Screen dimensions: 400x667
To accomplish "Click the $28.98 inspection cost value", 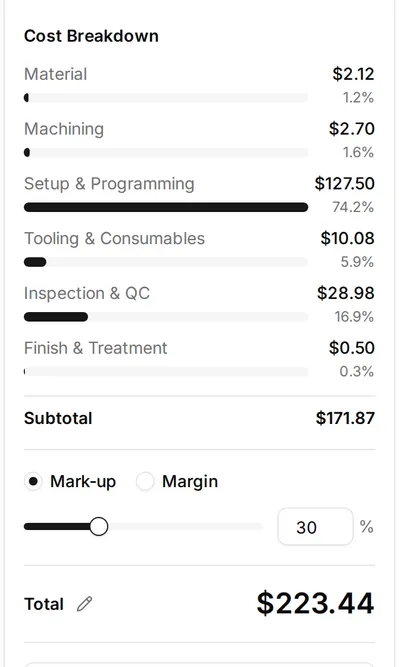I will [x=346, y=293].
